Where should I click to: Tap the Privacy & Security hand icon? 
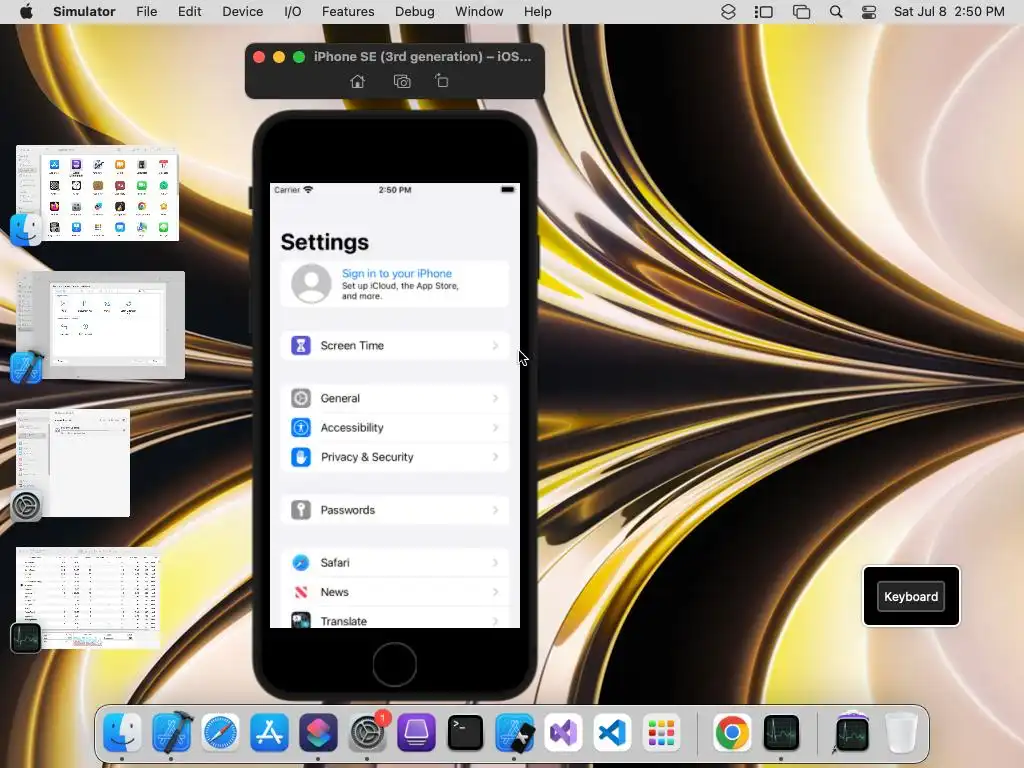pyautogui.click(x=300, y=456)
